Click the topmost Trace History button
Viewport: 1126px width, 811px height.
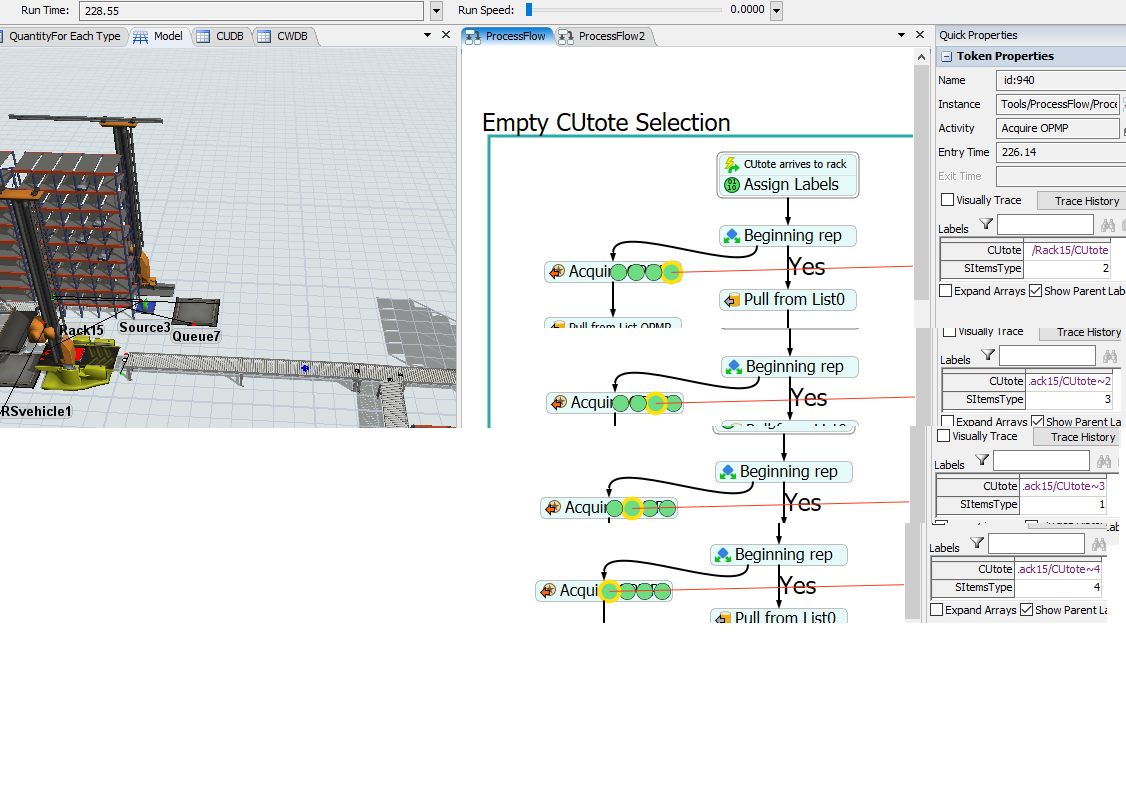click(1086, 201)
